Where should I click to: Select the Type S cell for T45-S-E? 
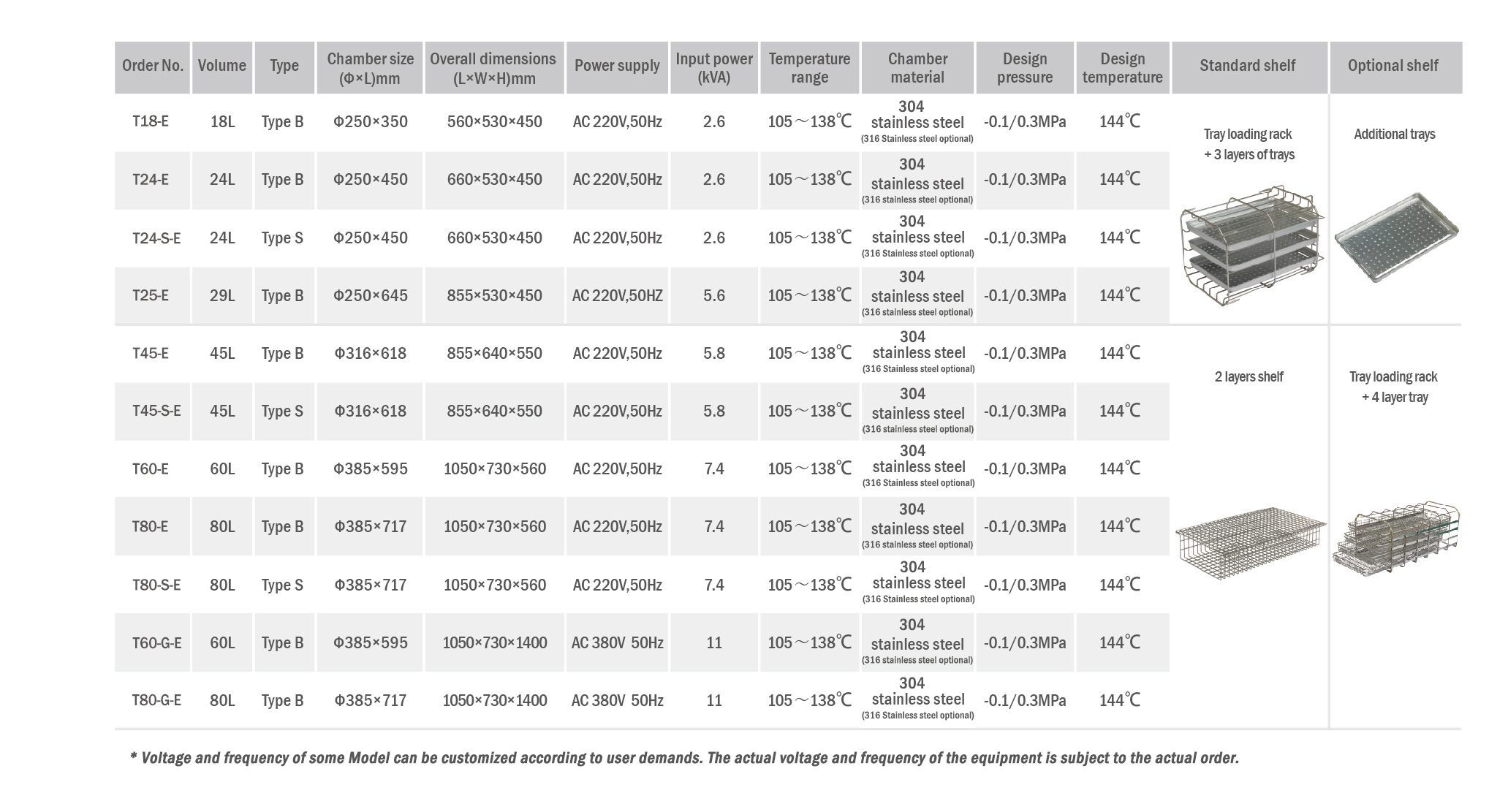(283, 411)
